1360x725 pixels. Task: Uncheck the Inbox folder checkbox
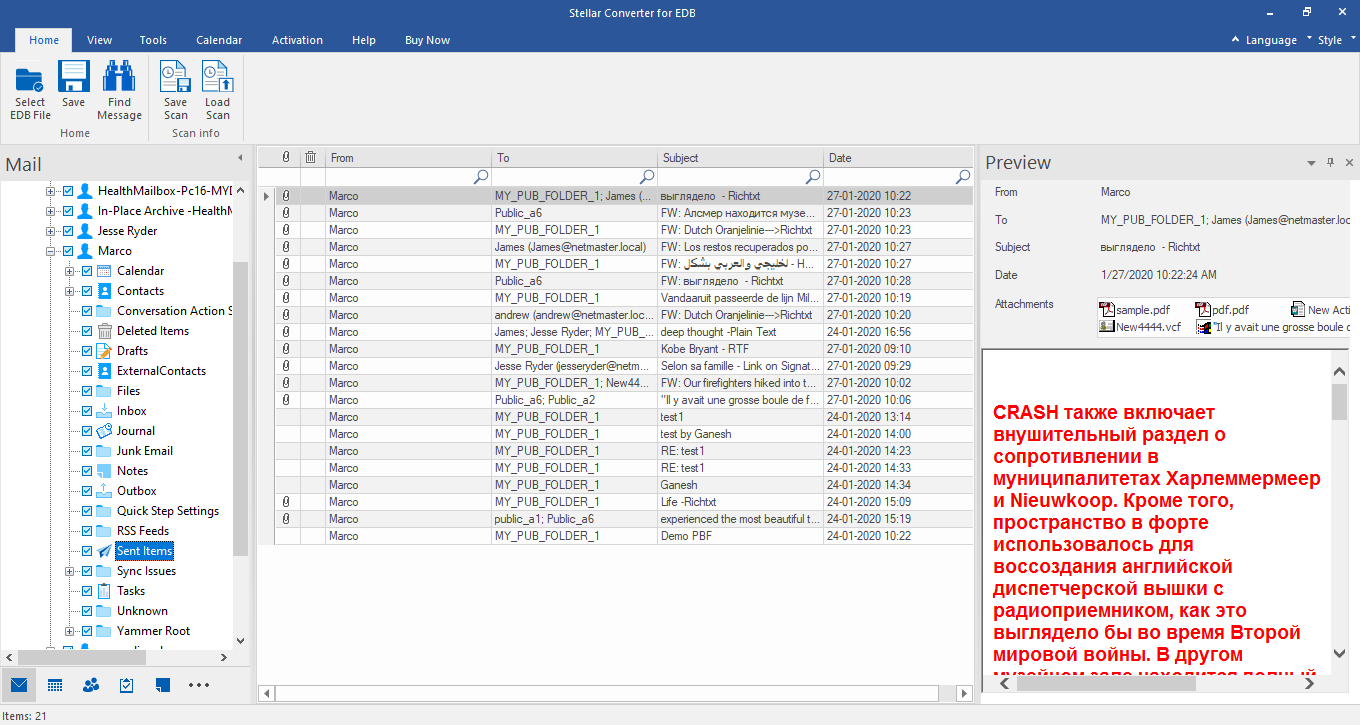pyautogui.click(x=87, y=411)
